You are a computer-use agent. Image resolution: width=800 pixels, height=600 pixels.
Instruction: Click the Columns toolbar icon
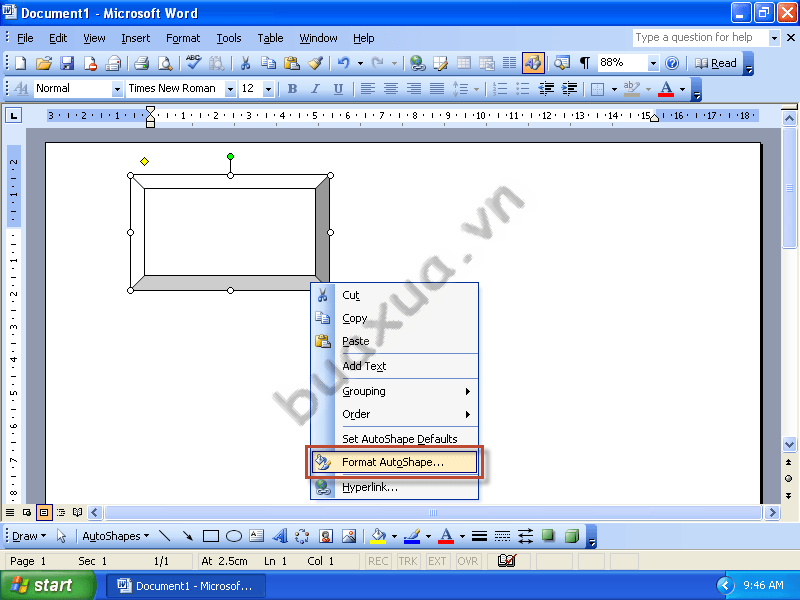509,63
